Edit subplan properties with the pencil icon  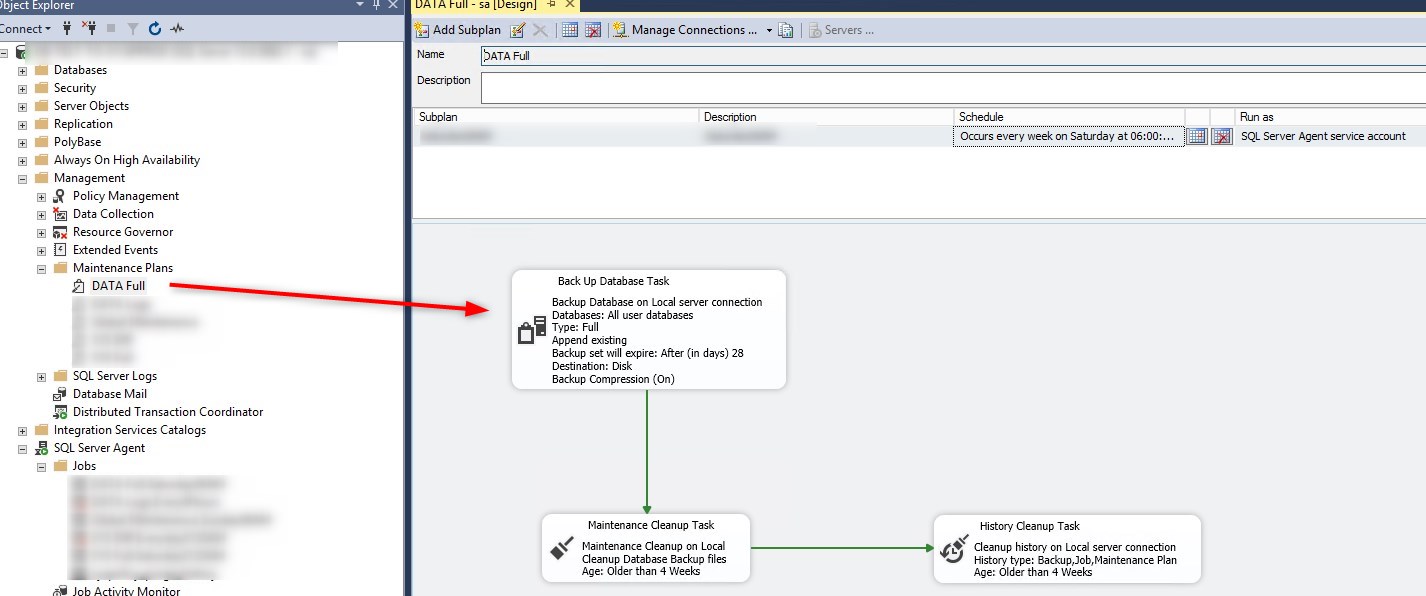[517, 30]
